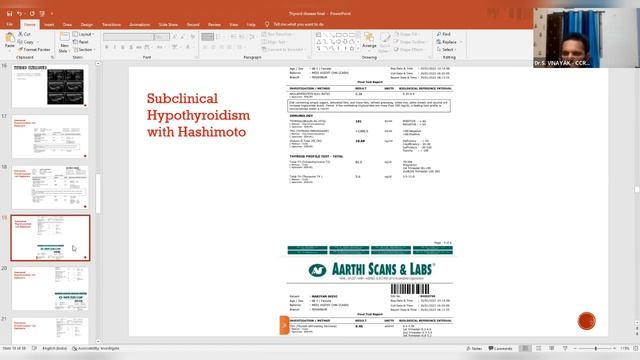The image size is (640, 360).
Task: Open the Paste button
Action: click(9, 41)
